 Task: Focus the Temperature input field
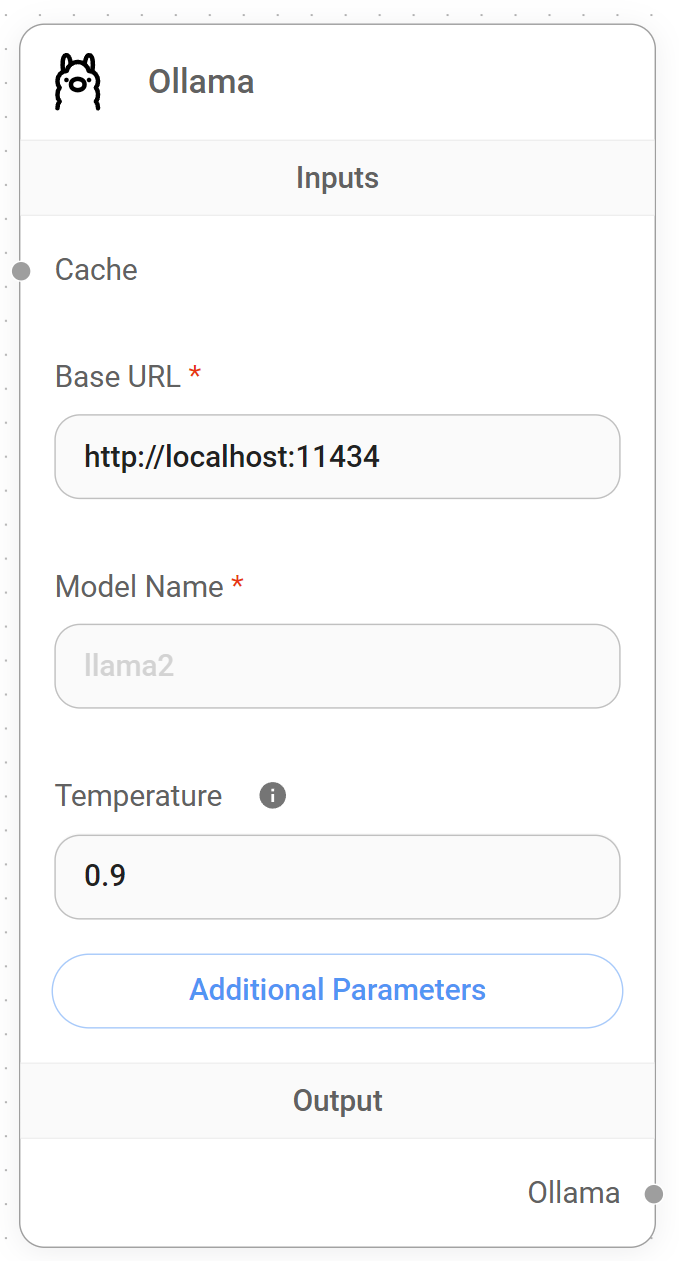point(337,877)
